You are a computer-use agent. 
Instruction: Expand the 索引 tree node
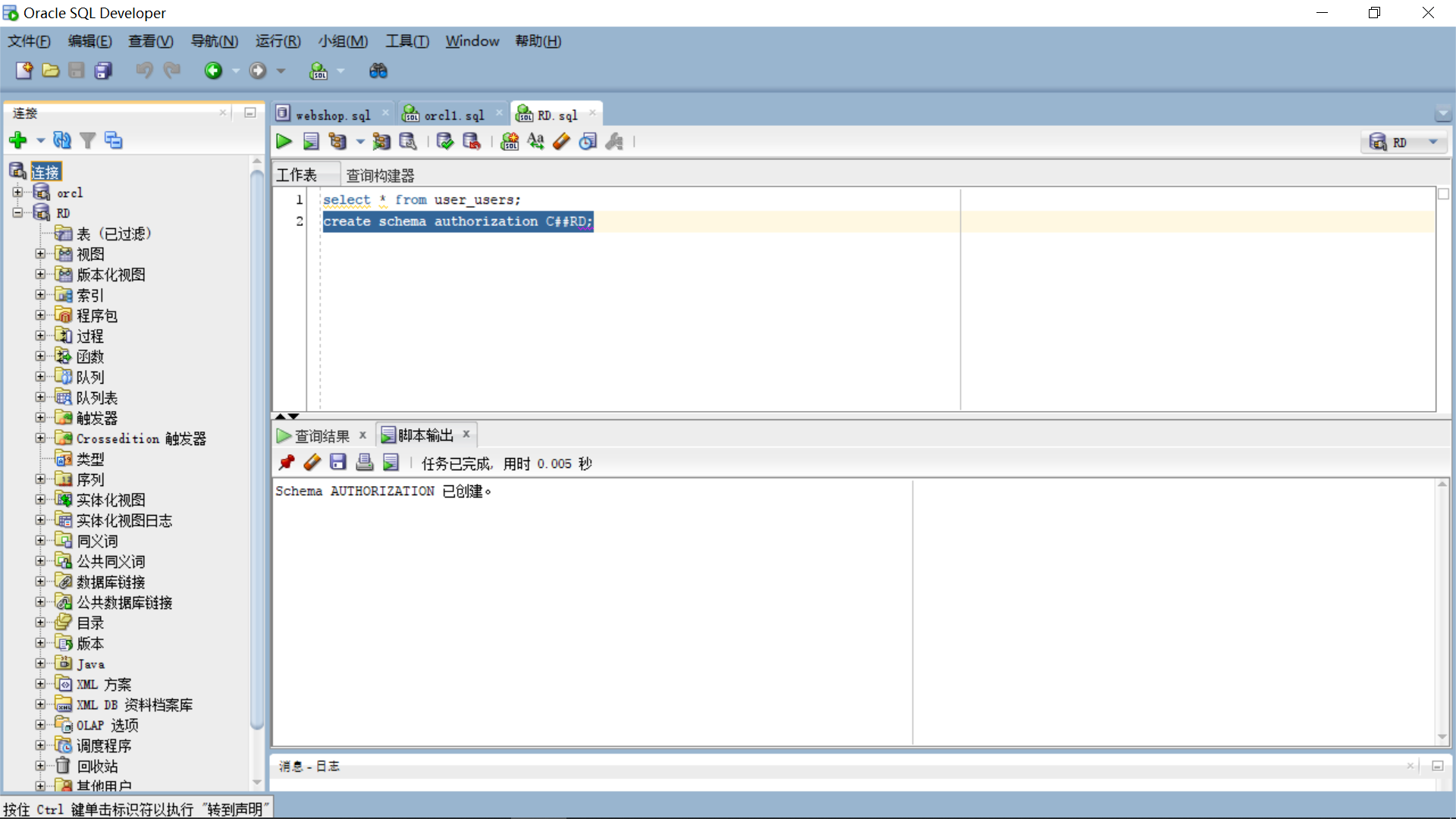tap(41, 295)
